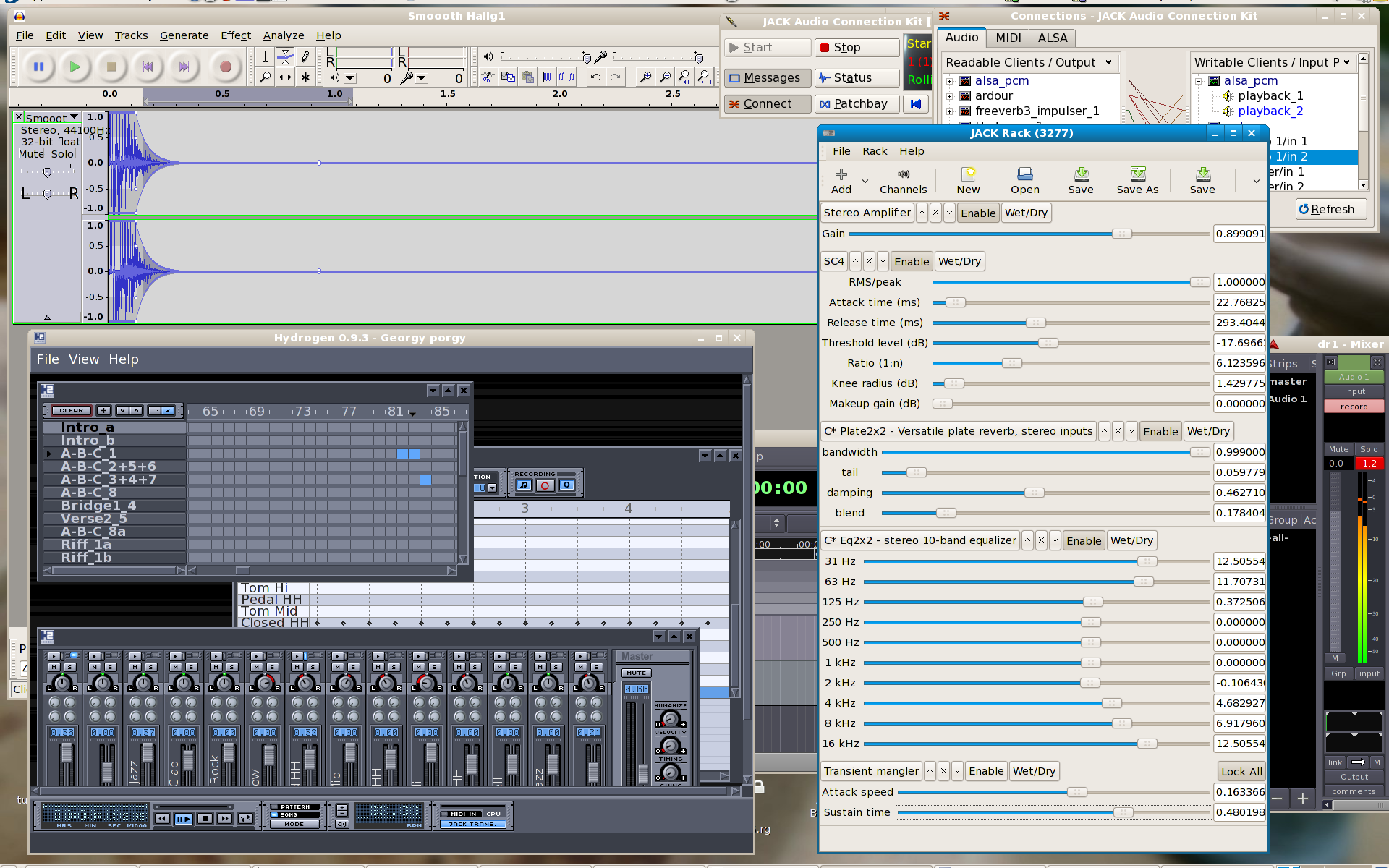Click Audacity's Silence audio icon
The image size is (1389, 868).
pyautogui.click(x=566, y=77)
